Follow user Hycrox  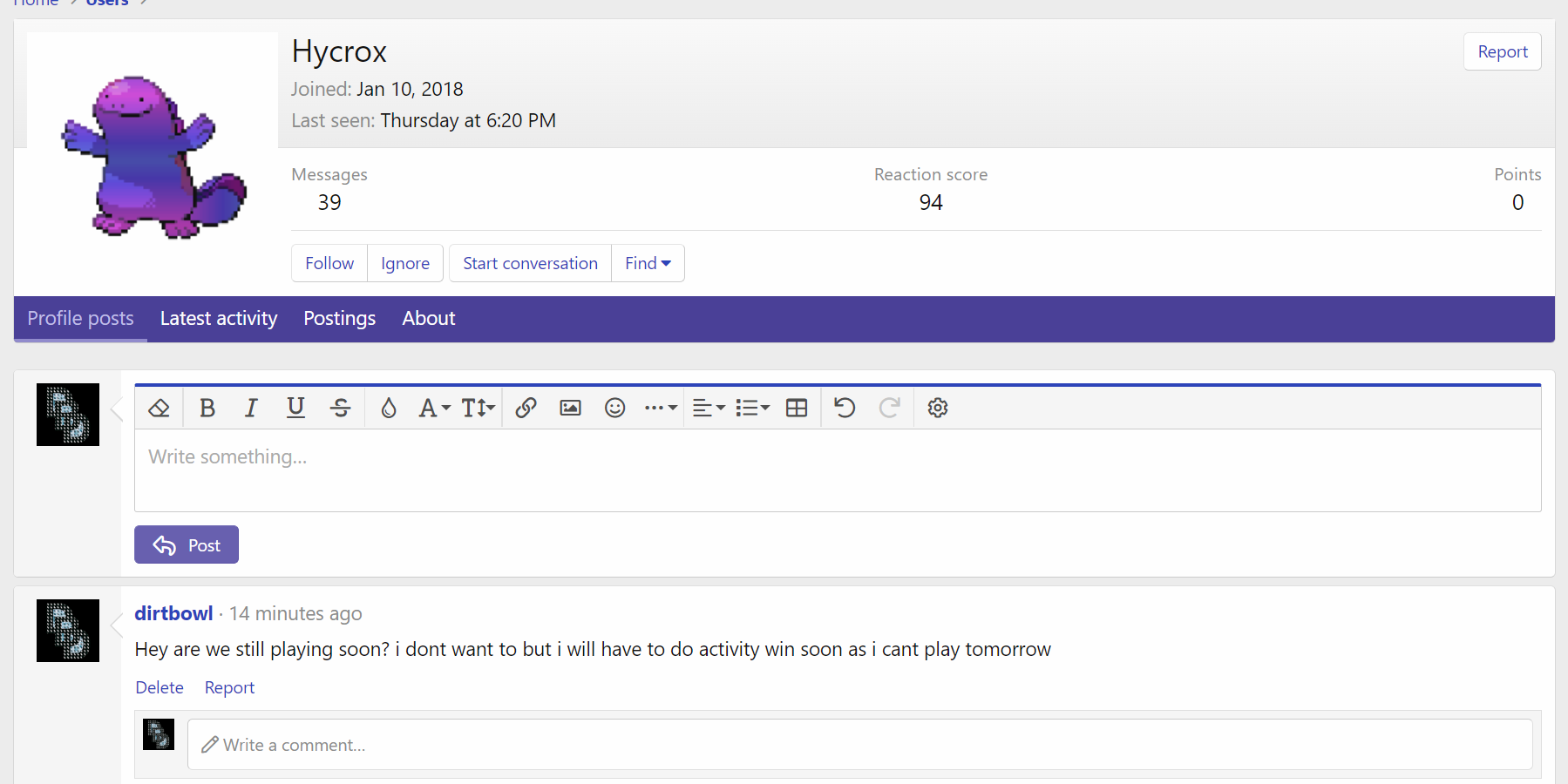tap(329, 263)
